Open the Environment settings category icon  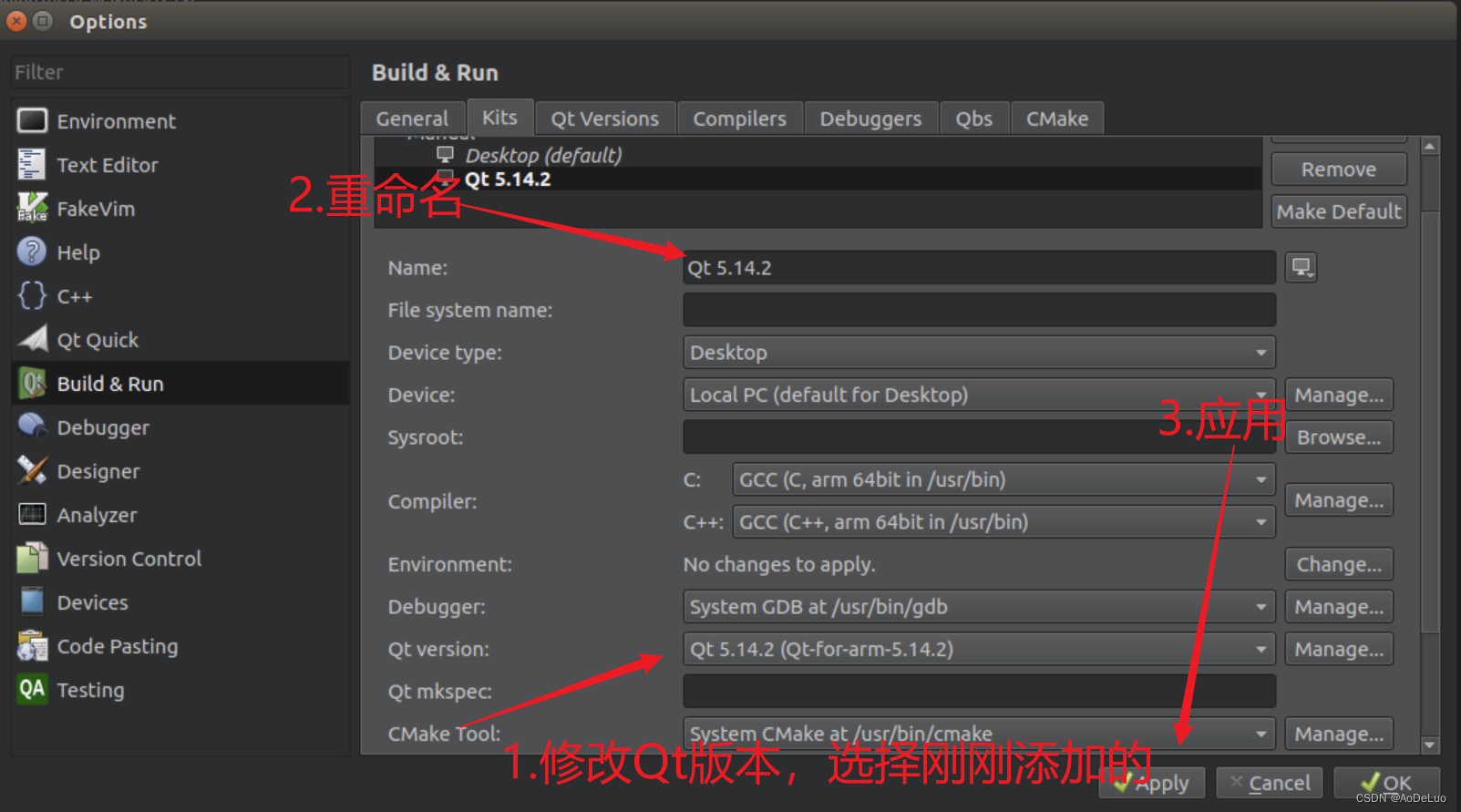tap(33, 120)
